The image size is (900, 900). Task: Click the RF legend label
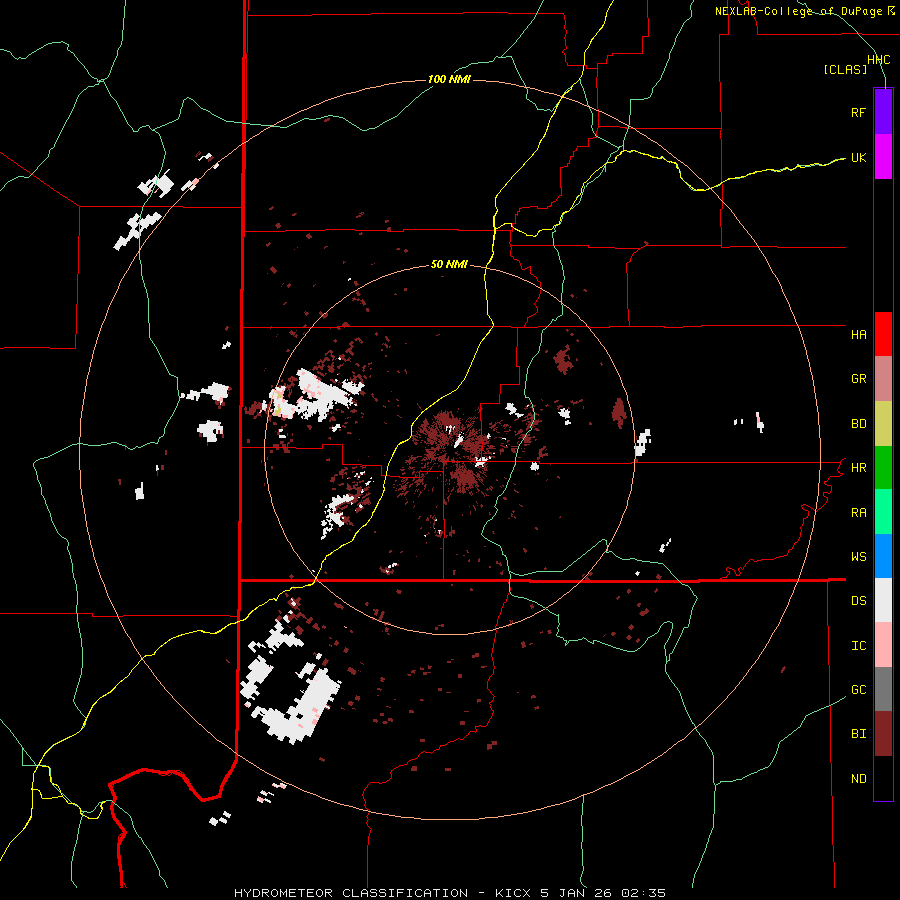tap(858, 112)
